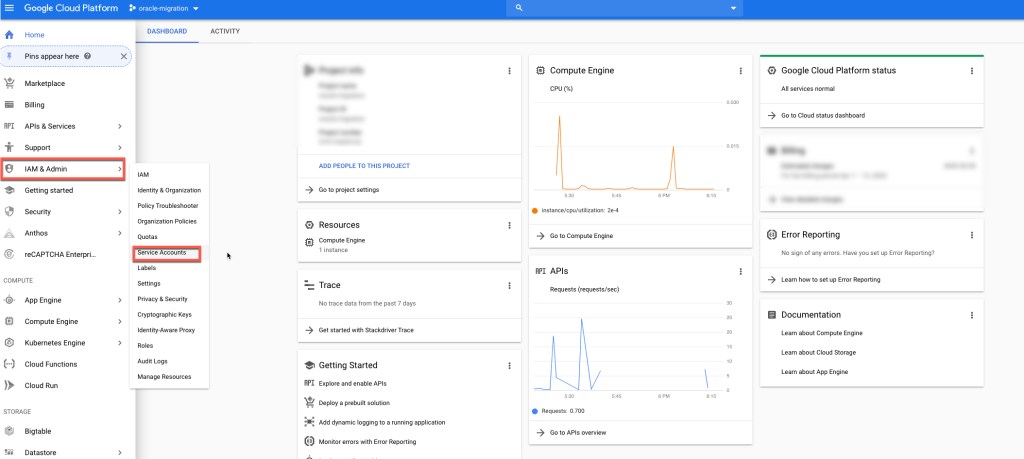
Task: Open the hamburger navigation menu
Action: click(9, 8)
